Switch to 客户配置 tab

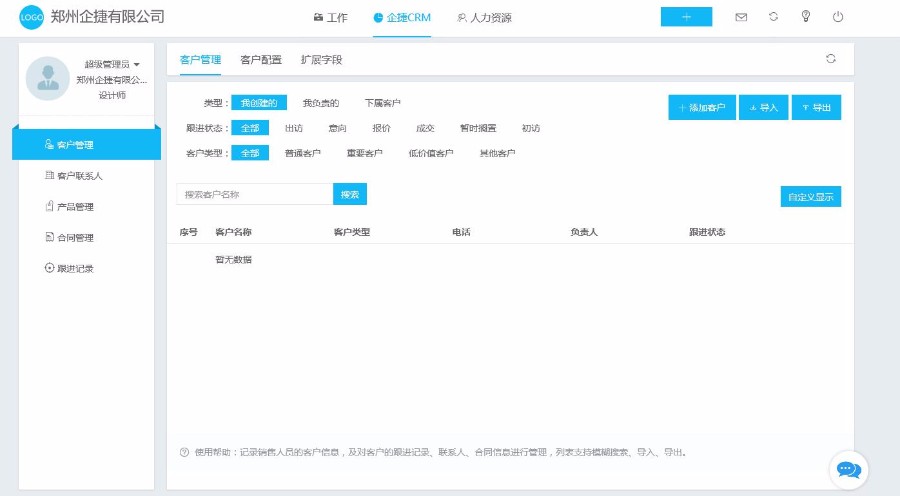[261, 60]
